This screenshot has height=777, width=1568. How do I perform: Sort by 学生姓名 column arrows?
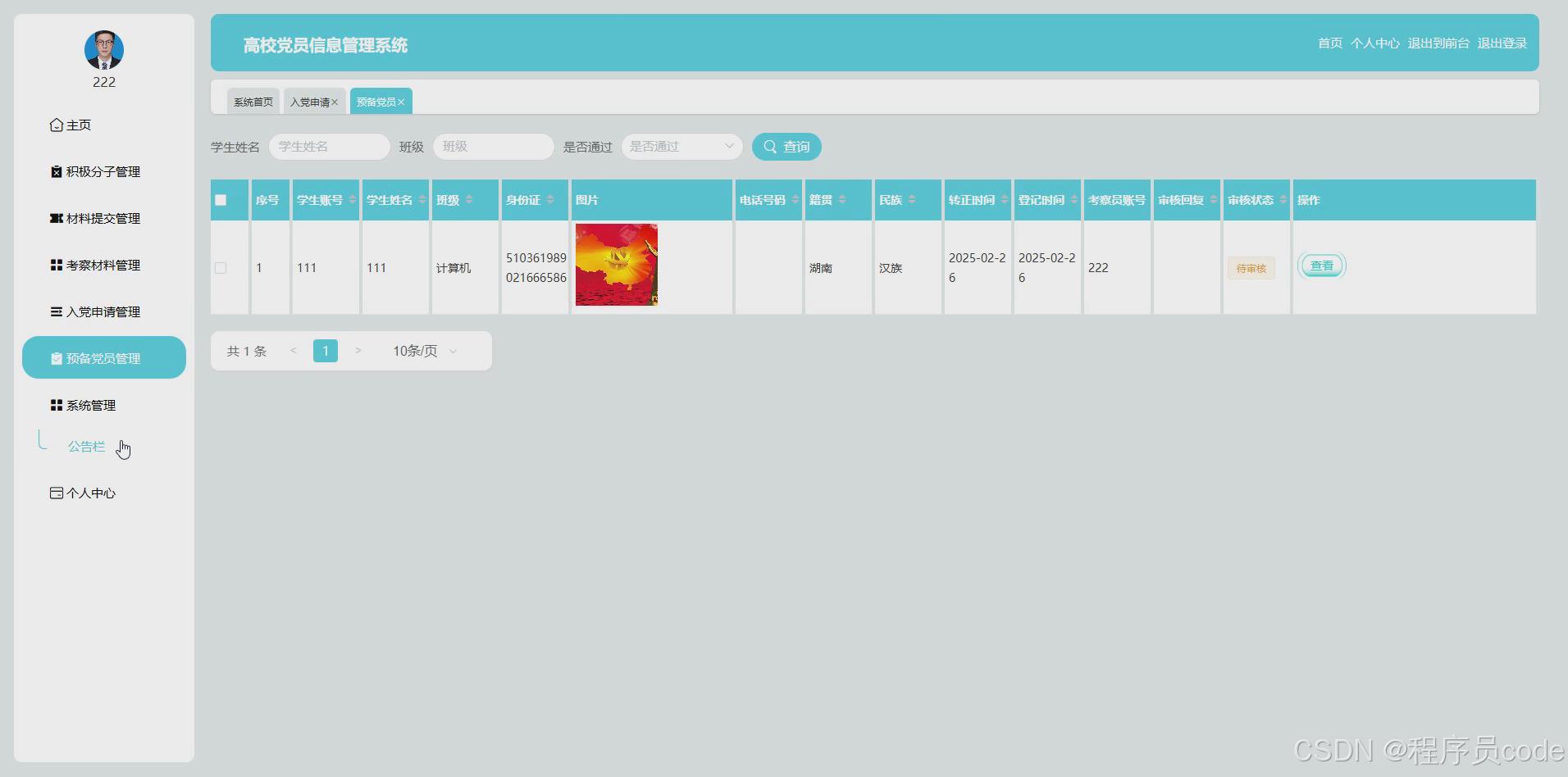pyautogui.click(x=422, y=200)
